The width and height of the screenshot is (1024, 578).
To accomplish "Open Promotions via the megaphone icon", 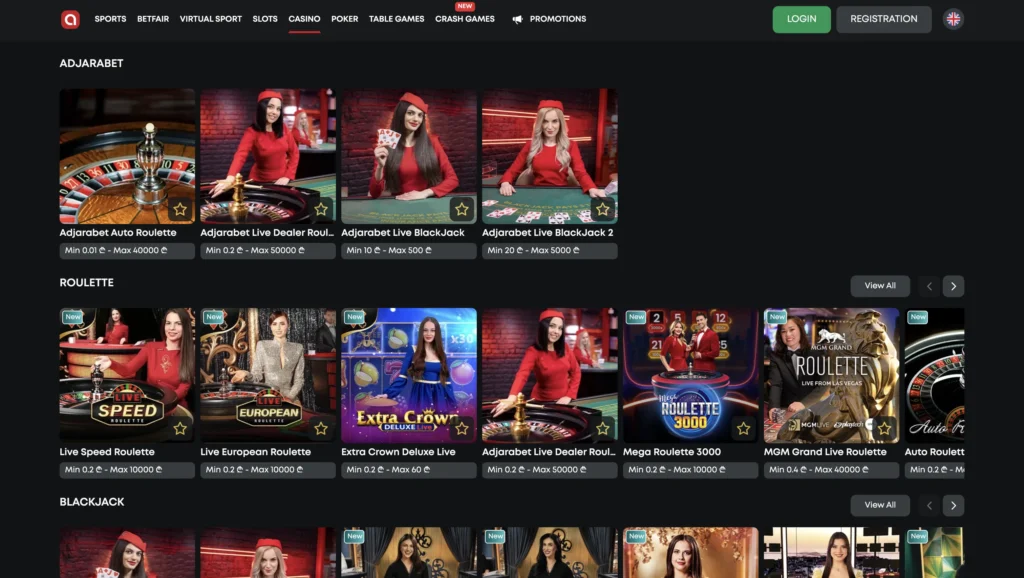I will click(x=516, y=18).
